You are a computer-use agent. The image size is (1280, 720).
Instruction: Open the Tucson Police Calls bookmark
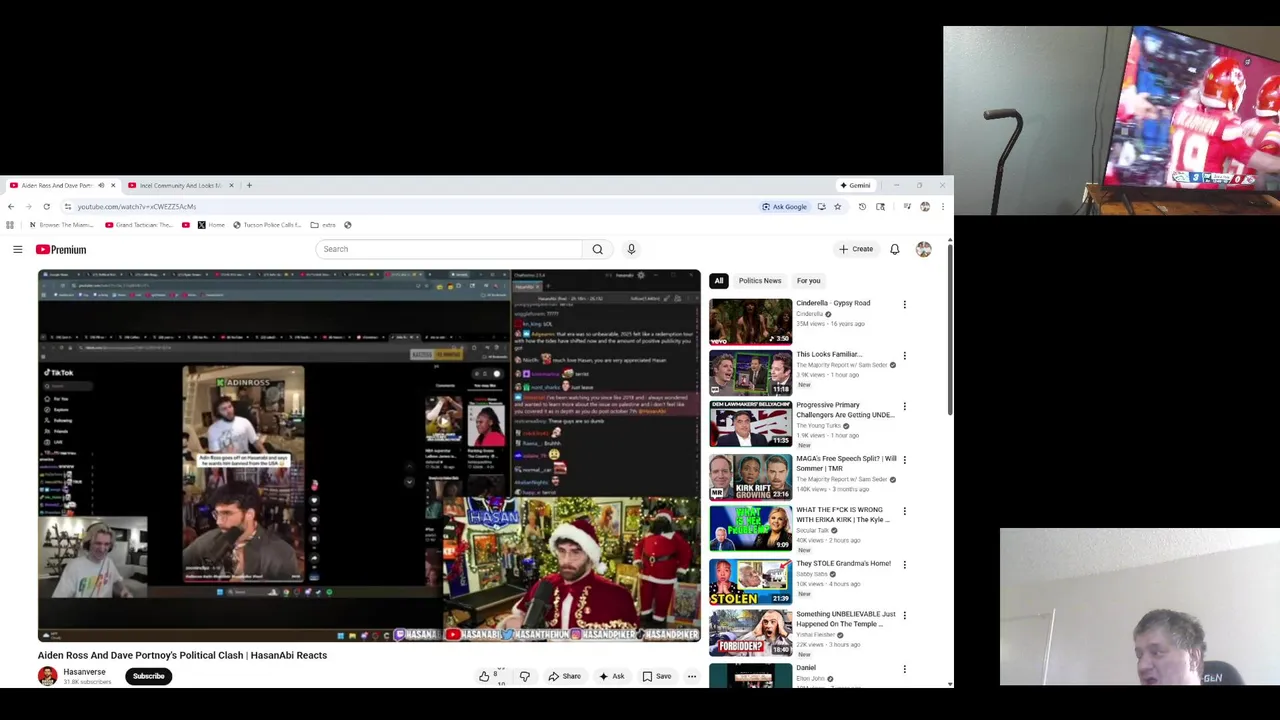[x=267, y=225]
